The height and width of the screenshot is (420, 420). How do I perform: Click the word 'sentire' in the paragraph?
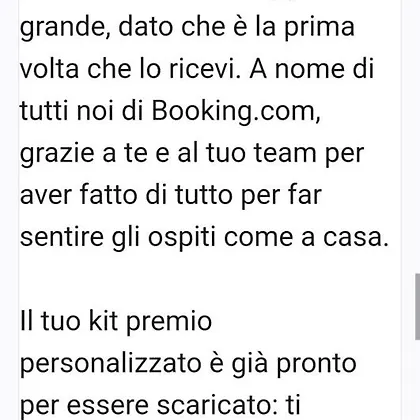click(x=62, y=237)
